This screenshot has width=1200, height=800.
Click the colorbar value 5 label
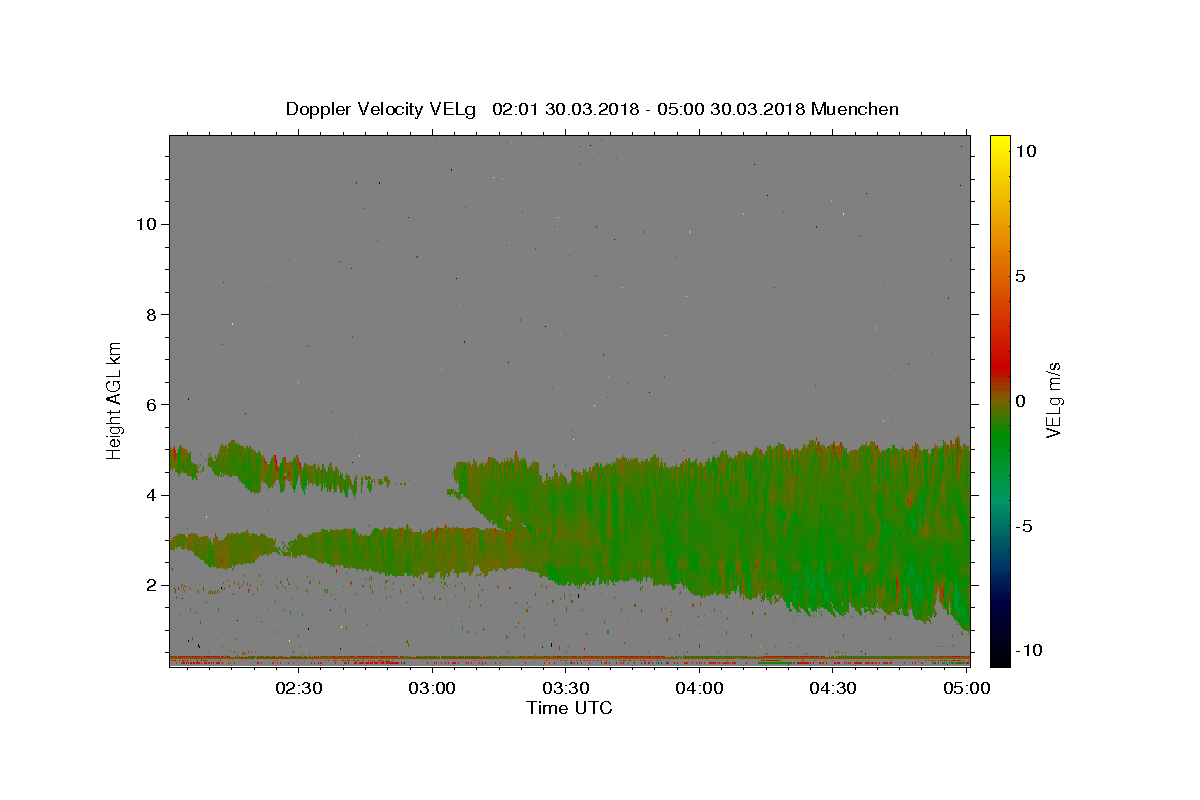(x=1020, y=276)
